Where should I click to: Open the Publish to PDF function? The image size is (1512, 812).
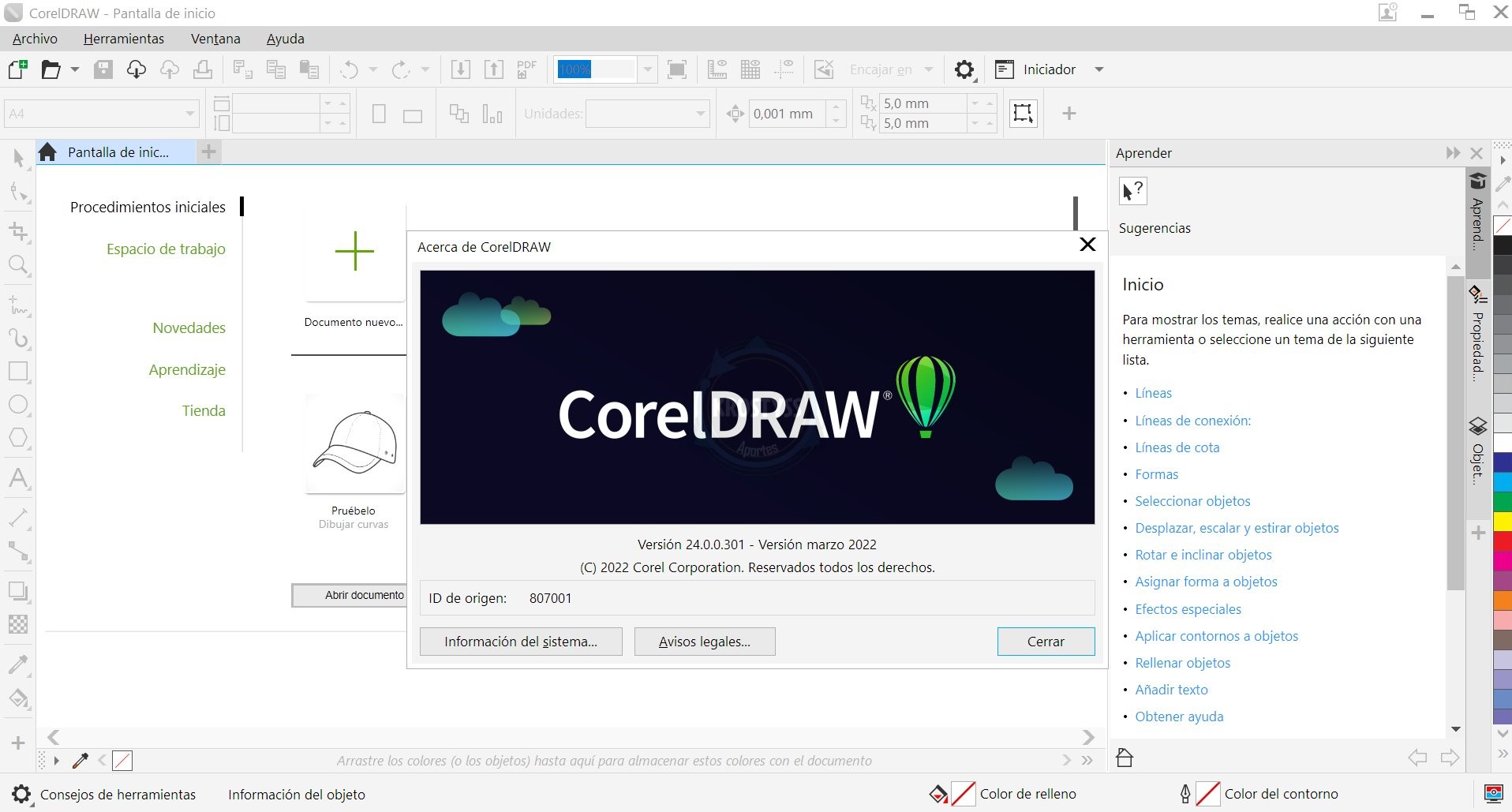click(x=526, y=69)
